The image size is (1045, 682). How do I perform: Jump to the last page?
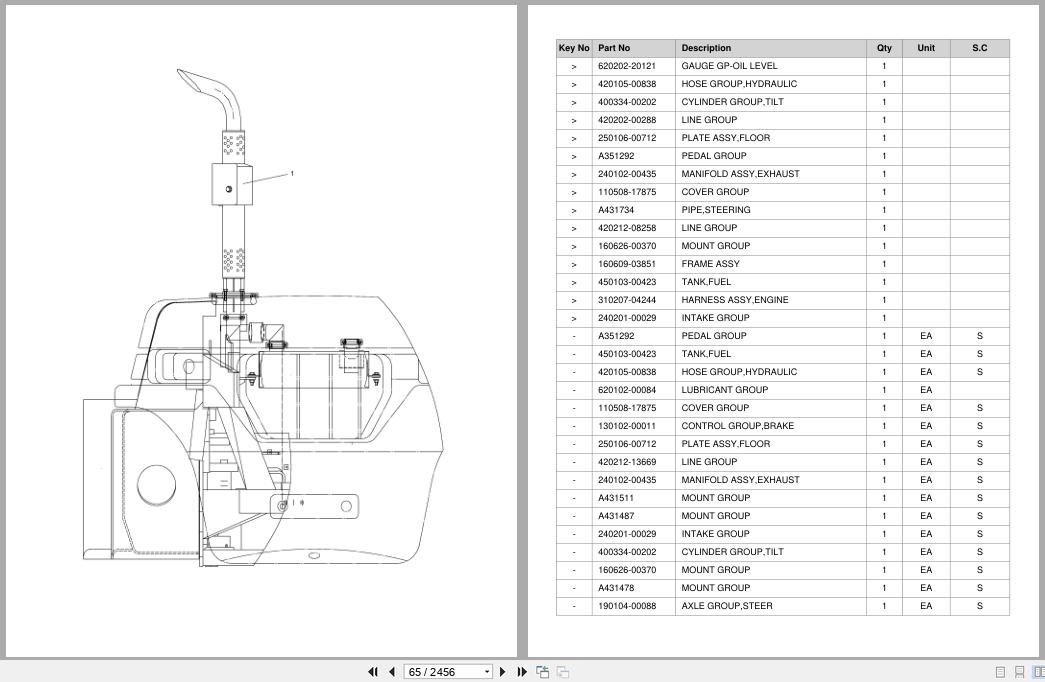click(x=522, y=672)
